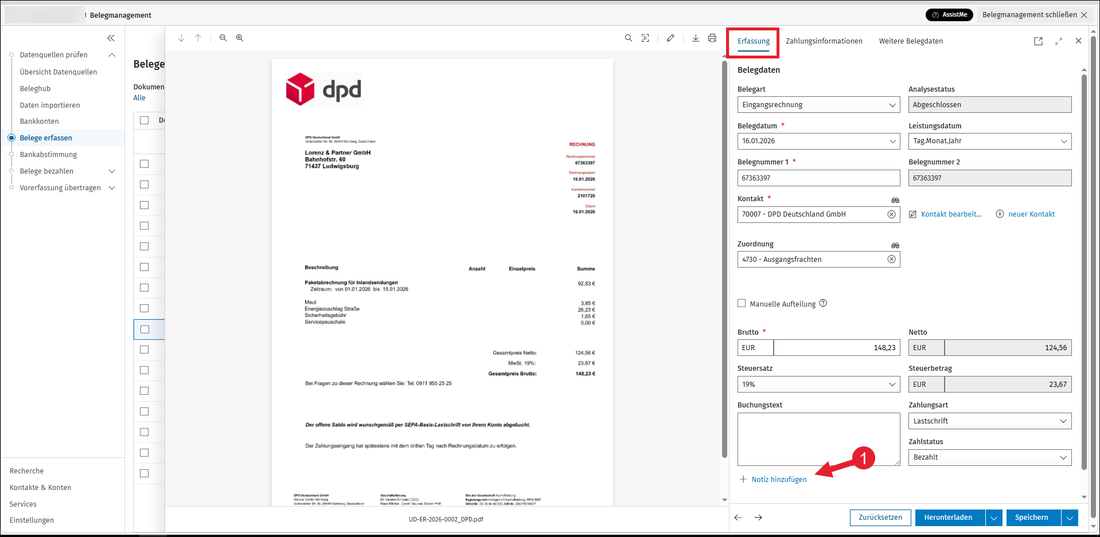This screenshot has width=1100, height=537.
Task: Show help for Manuelle Aufteilung
Action: click(x=824, y=304)
